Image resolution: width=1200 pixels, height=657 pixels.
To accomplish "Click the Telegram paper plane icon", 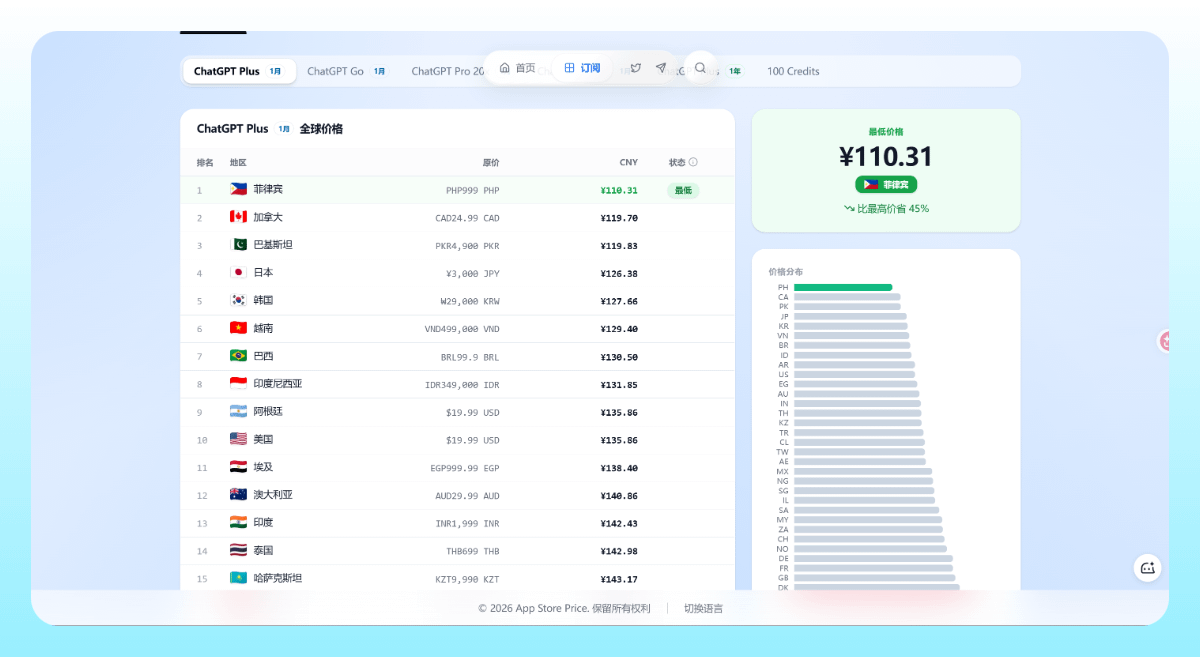I will click(x=661, y=68).
